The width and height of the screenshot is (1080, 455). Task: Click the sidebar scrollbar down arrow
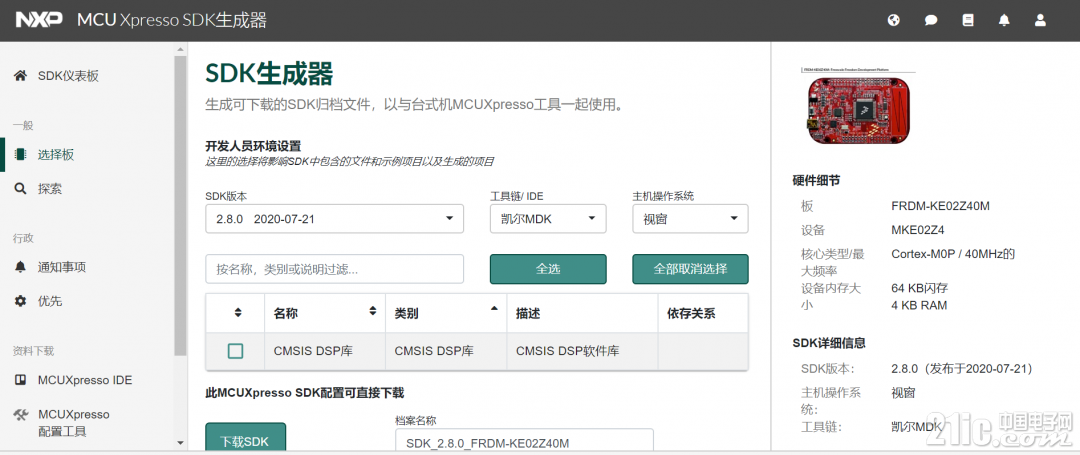tap(180, 442)
